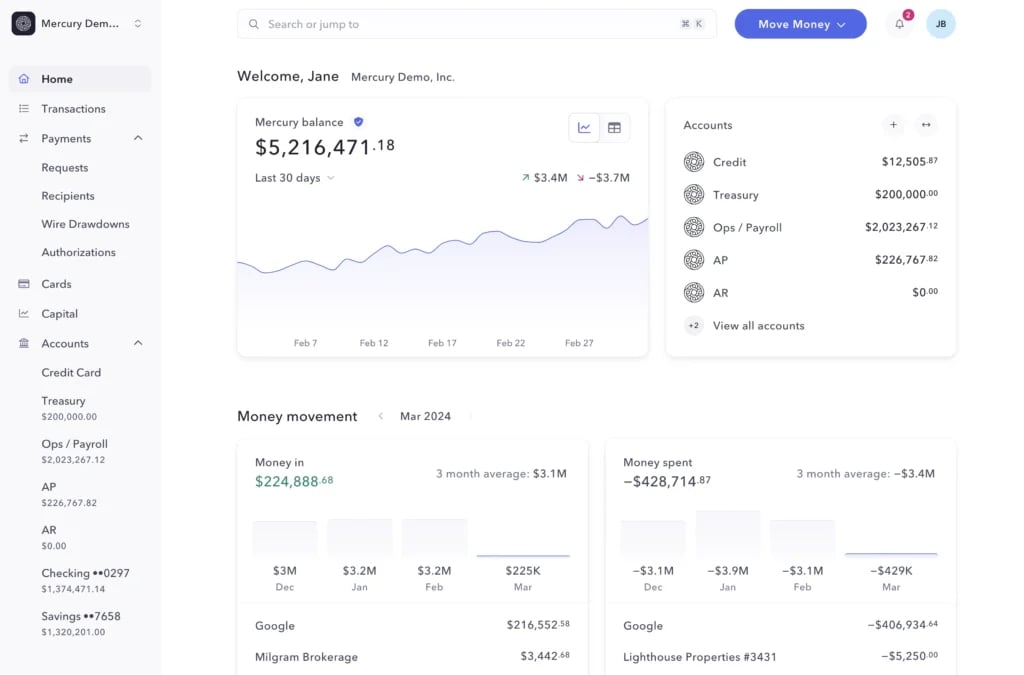The image size is (1024, 675).
Task: Collapse the Payments sidebar section
Action: (x=138, y=138)
